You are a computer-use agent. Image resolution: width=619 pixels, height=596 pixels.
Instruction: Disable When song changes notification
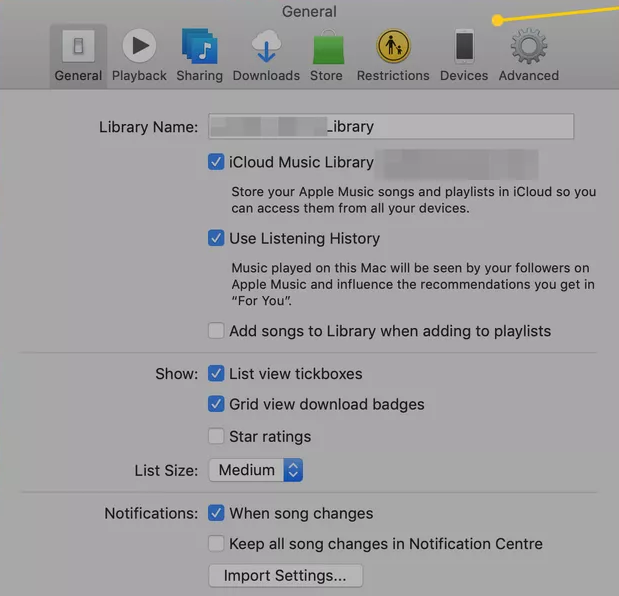pos(216,513)
